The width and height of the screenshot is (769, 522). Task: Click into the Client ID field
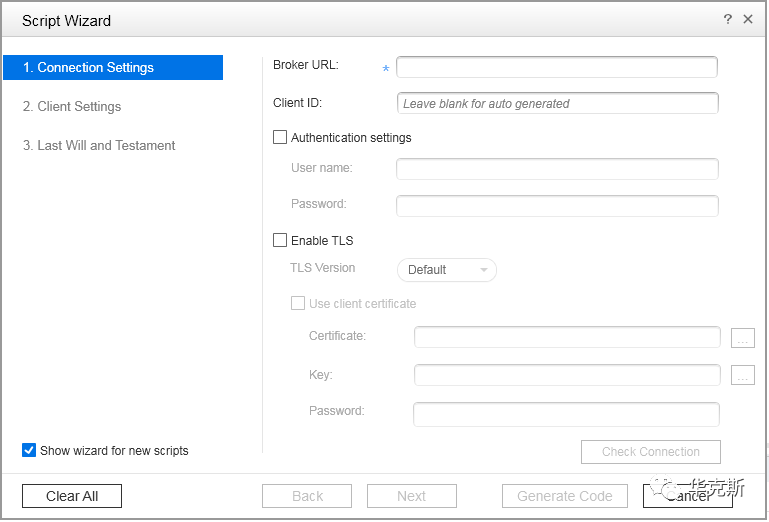557,103
